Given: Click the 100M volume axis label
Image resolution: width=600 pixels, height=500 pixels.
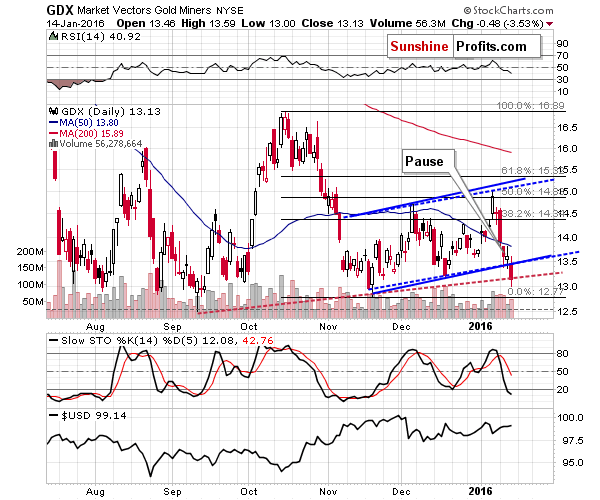Looking at the screenshot, I should [30, 285].
